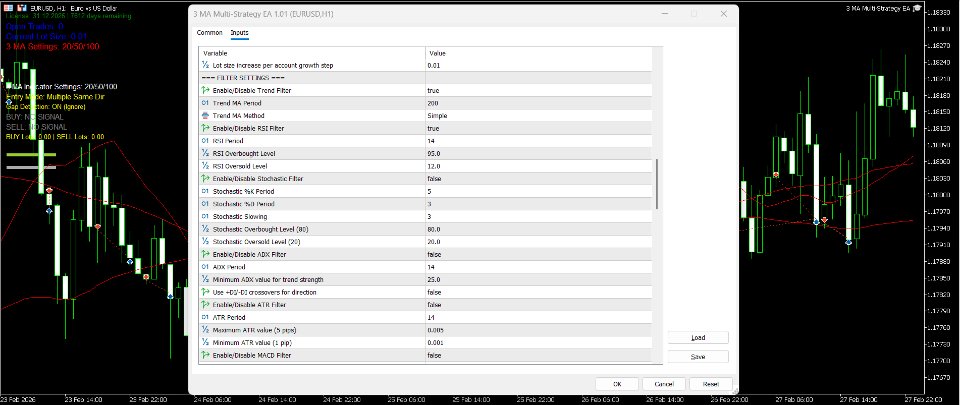Click the Save button

pos(698,357)
